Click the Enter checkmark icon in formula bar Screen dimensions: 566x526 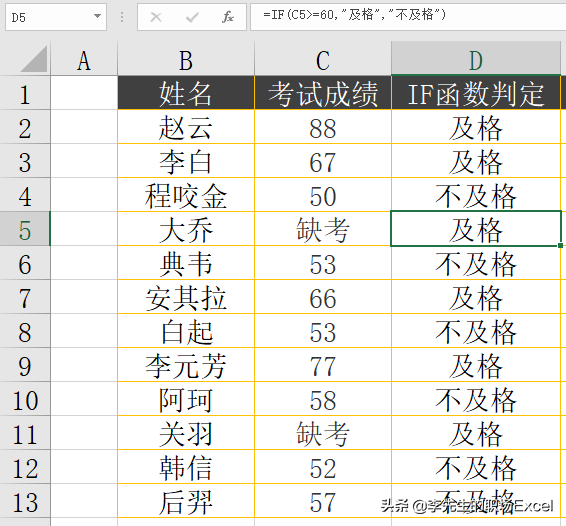click(x=192, y=17)
